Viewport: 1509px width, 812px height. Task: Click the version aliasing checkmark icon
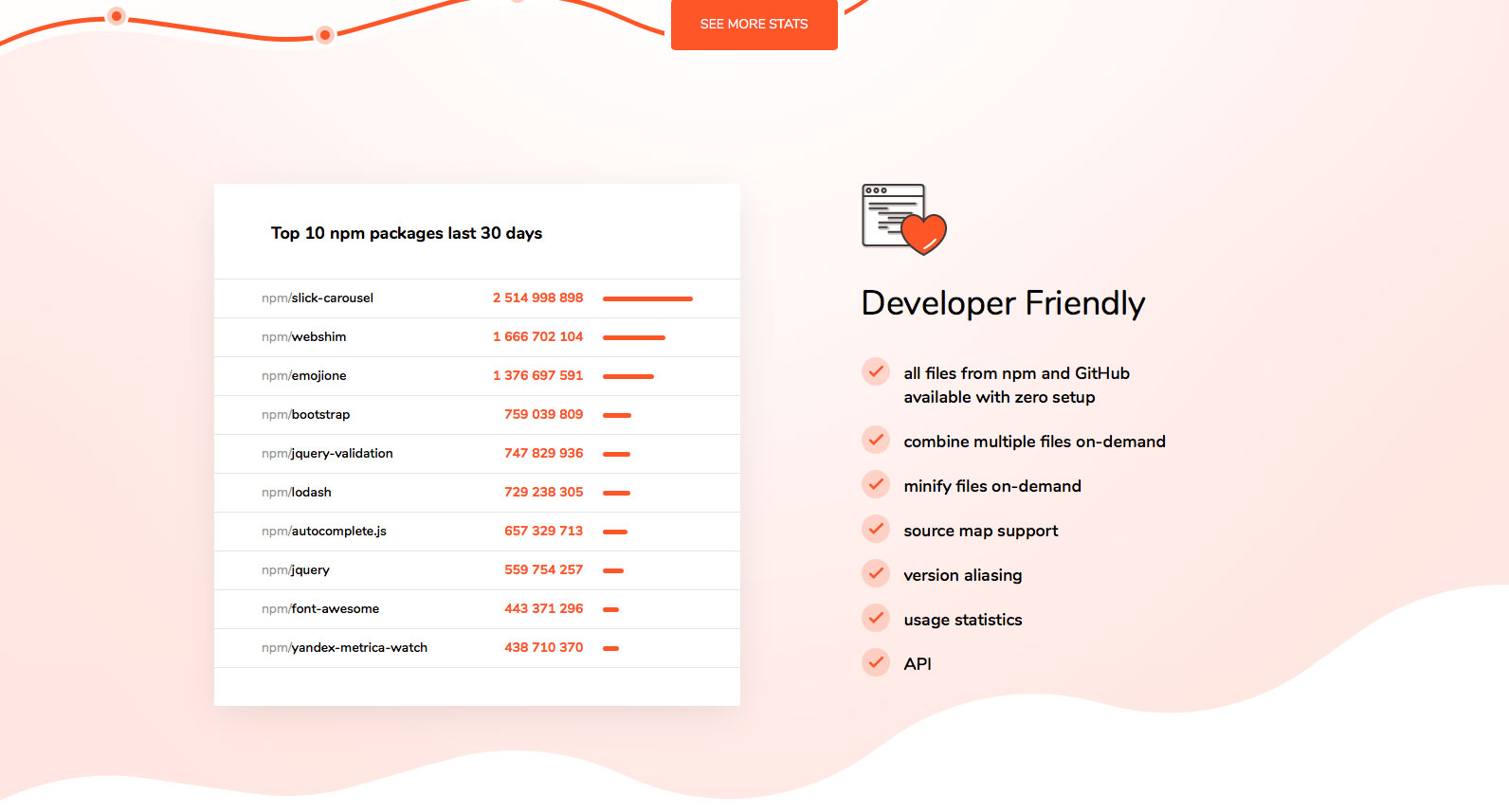coord(876,574)
